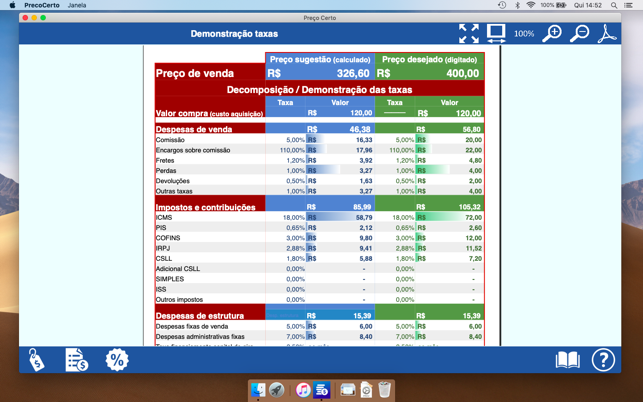Open Launchpad rocket in the Dock

[277, 390]
